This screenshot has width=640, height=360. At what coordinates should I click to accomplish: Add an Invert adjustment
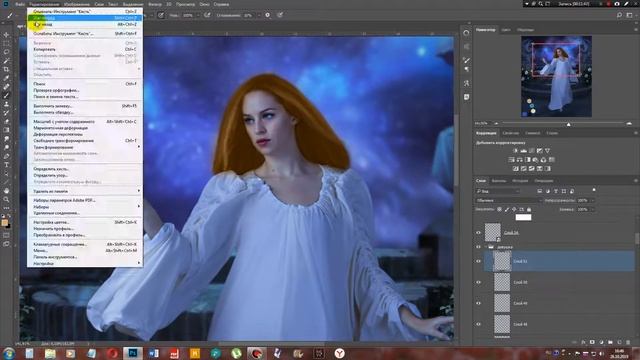click(x=516, y=169)
